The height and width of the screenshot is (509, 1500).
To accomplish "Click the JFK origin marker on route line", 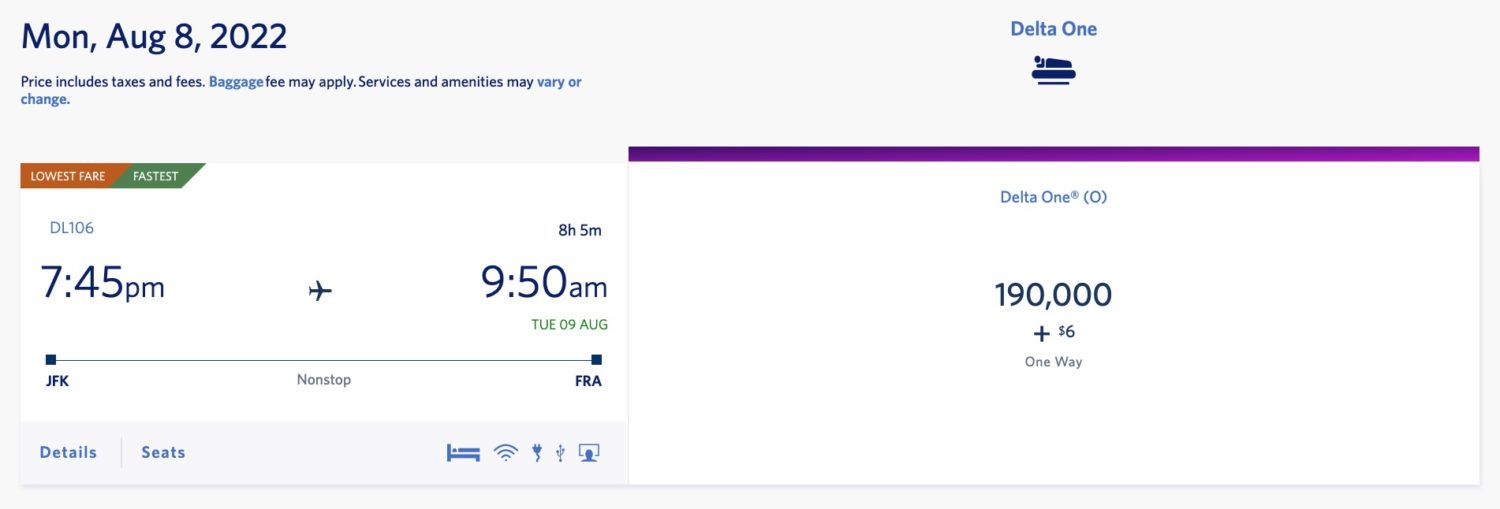I will tap(51, 360).
